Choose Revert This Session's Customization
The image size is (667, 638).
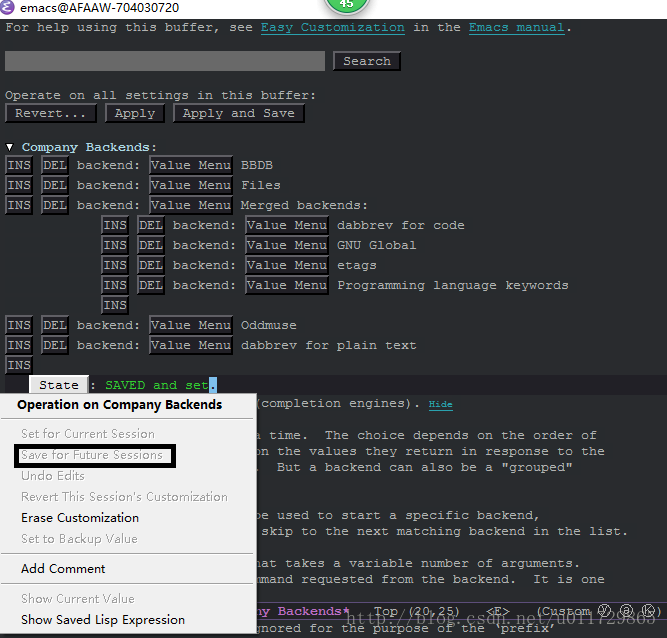125,497
